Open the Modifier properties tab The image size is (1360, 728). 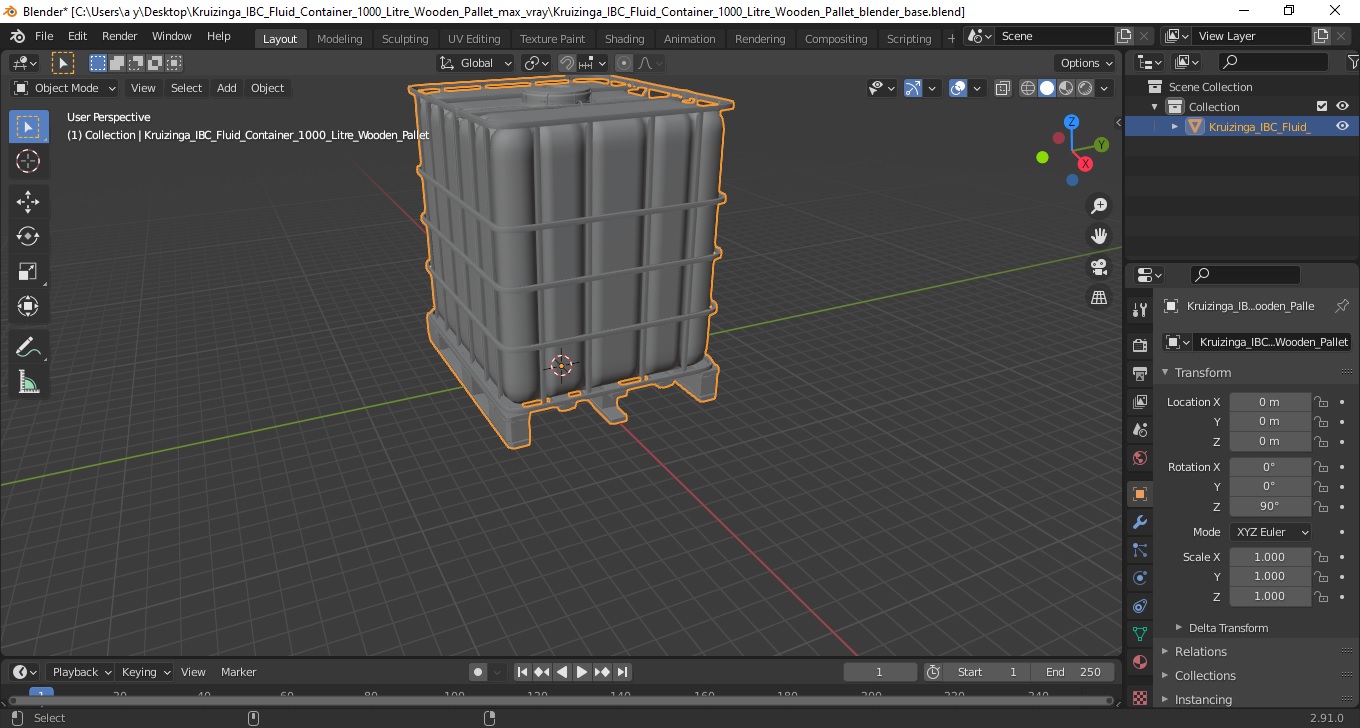click(x=1139, y=522)
